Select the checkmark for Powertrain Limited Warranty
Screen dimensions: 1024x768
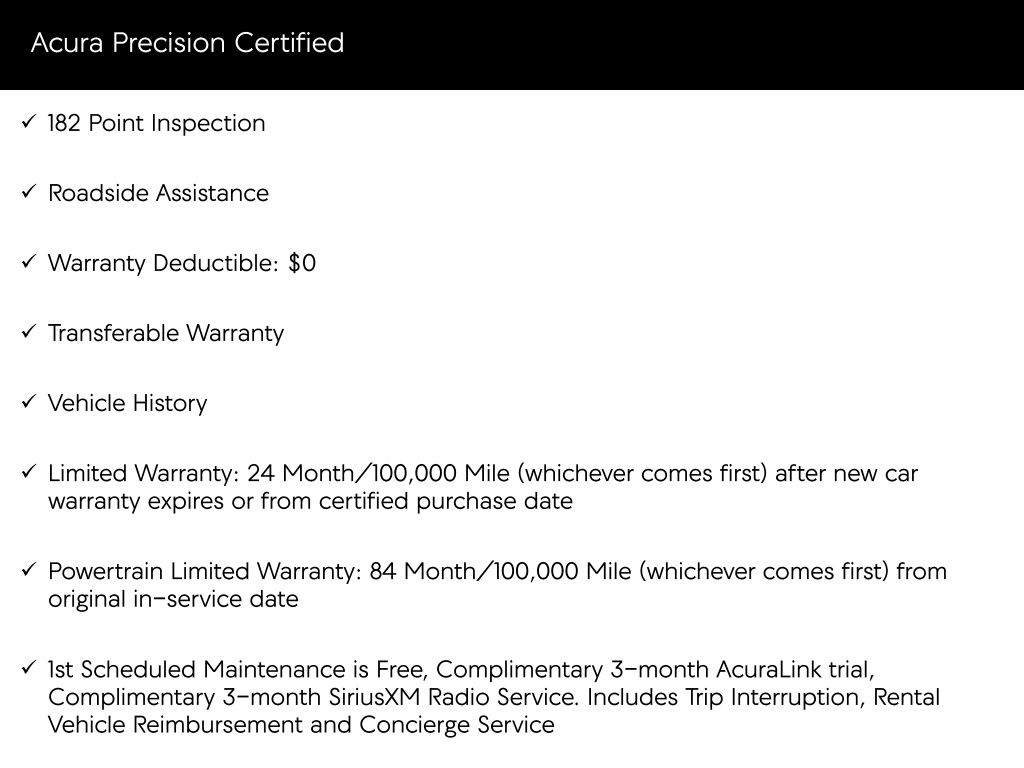(29, 571)
